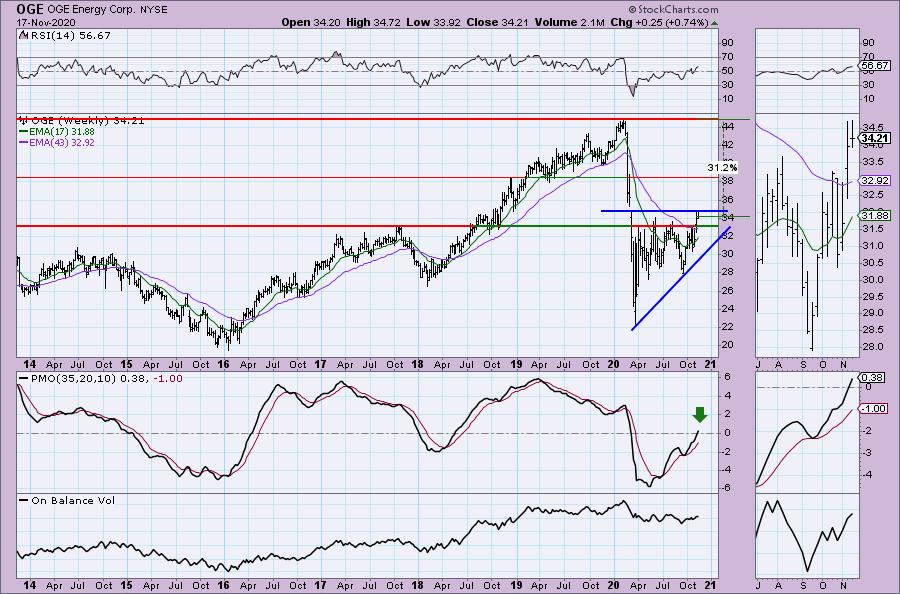Viewport: 900px width, 594px height.
Task: Click the 'Chg +0.25 (+0.74%)' value
Action: coord(659,22)
